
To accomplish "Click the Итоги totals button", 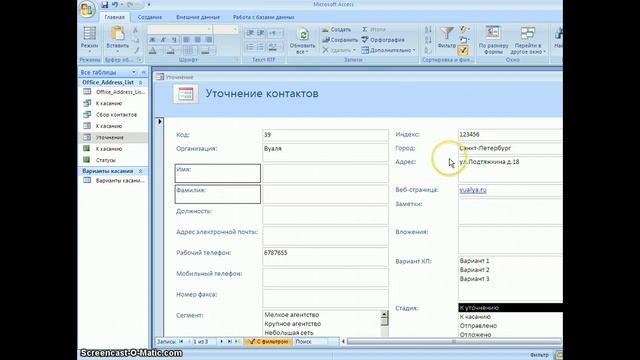I will 373,29.
